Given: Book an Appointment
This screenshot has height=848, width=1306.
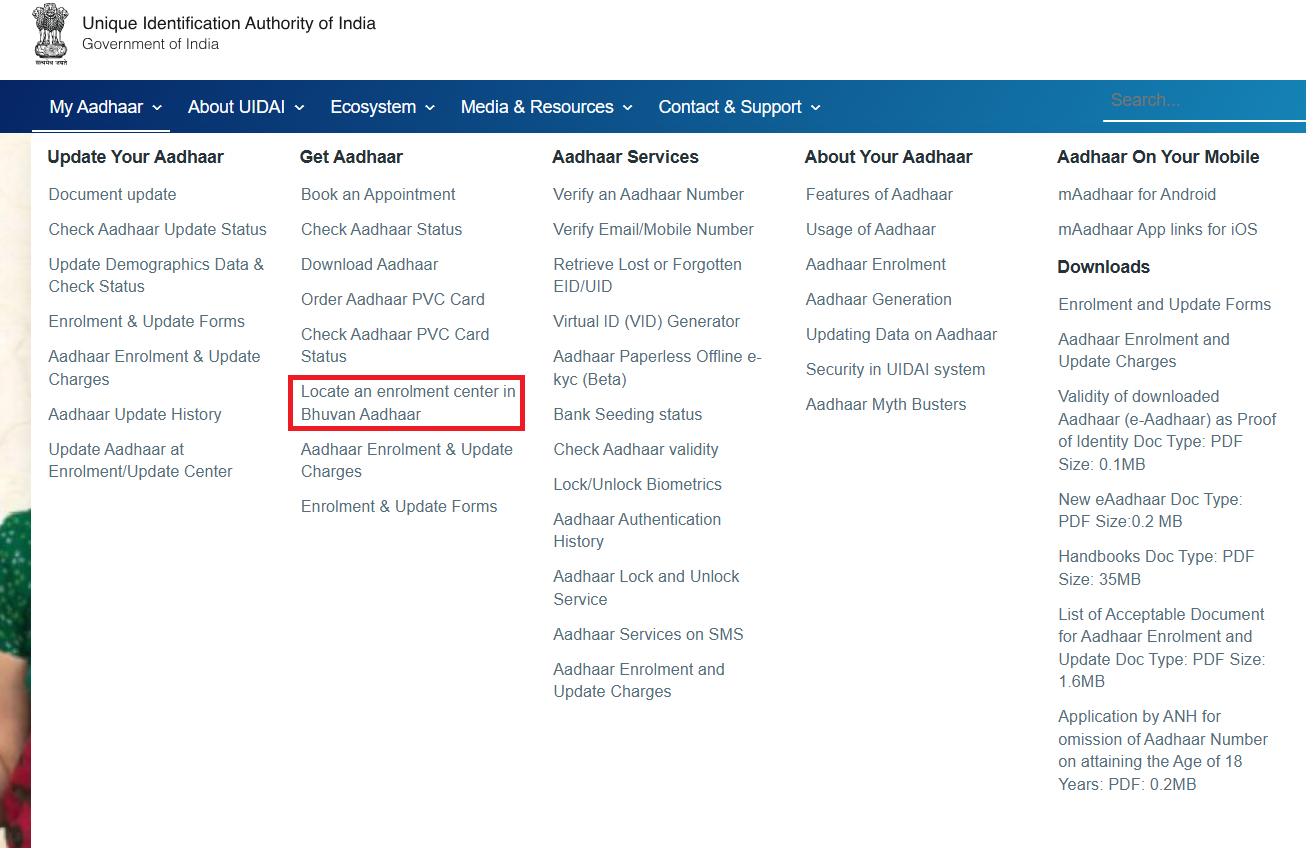Looking at the screenshot, I should pyautogui.click(x=378, y=194).
